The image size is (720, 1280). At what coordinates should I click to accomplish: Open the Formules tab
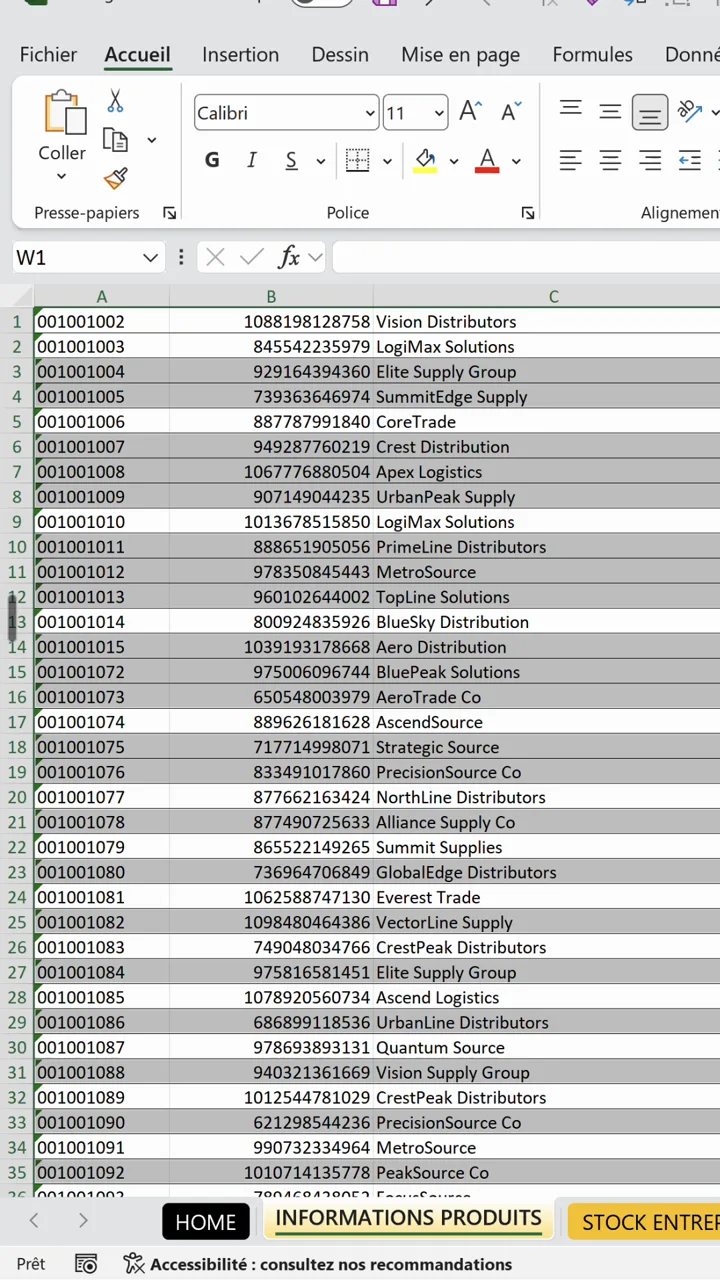point(592,55)
